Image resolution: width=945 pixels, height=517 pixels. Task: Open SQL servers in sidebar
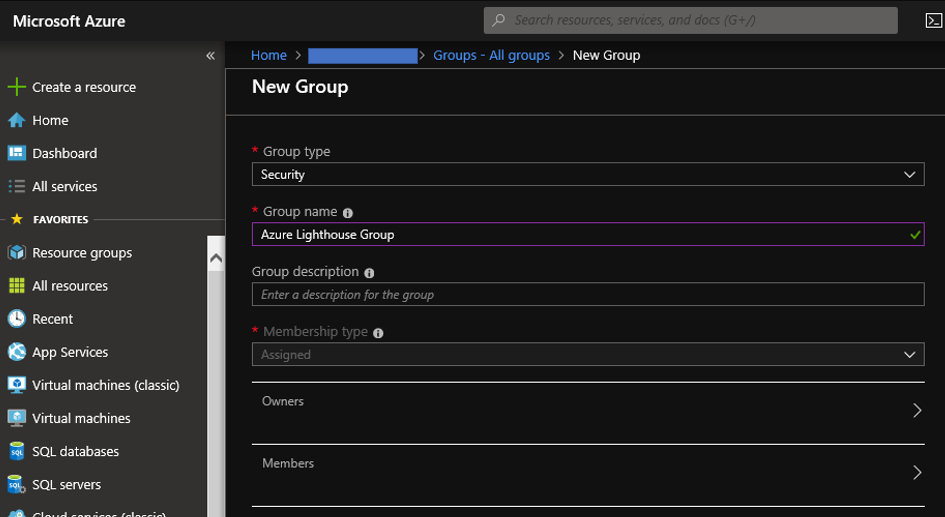[66, 484]
